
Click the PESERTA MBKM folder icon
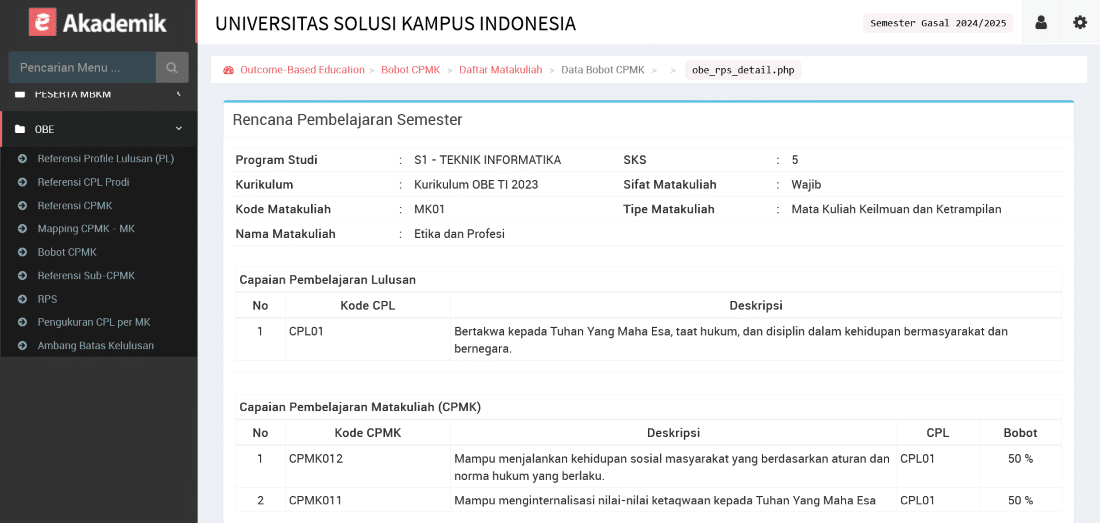click(x=20, y=94)
